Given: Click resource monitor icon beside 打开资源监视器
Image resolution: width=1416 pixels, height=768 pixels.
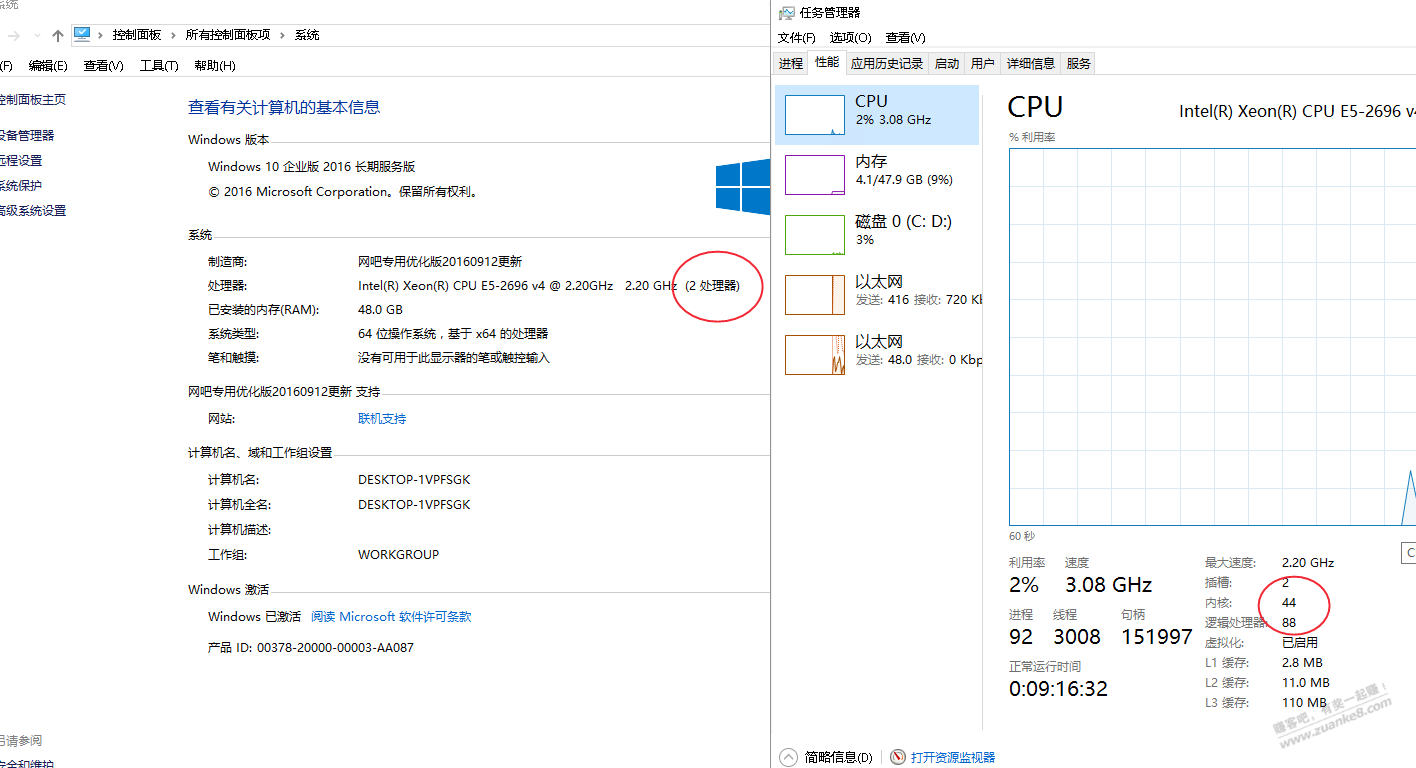Looking at the screenshot, I should 898,757.
